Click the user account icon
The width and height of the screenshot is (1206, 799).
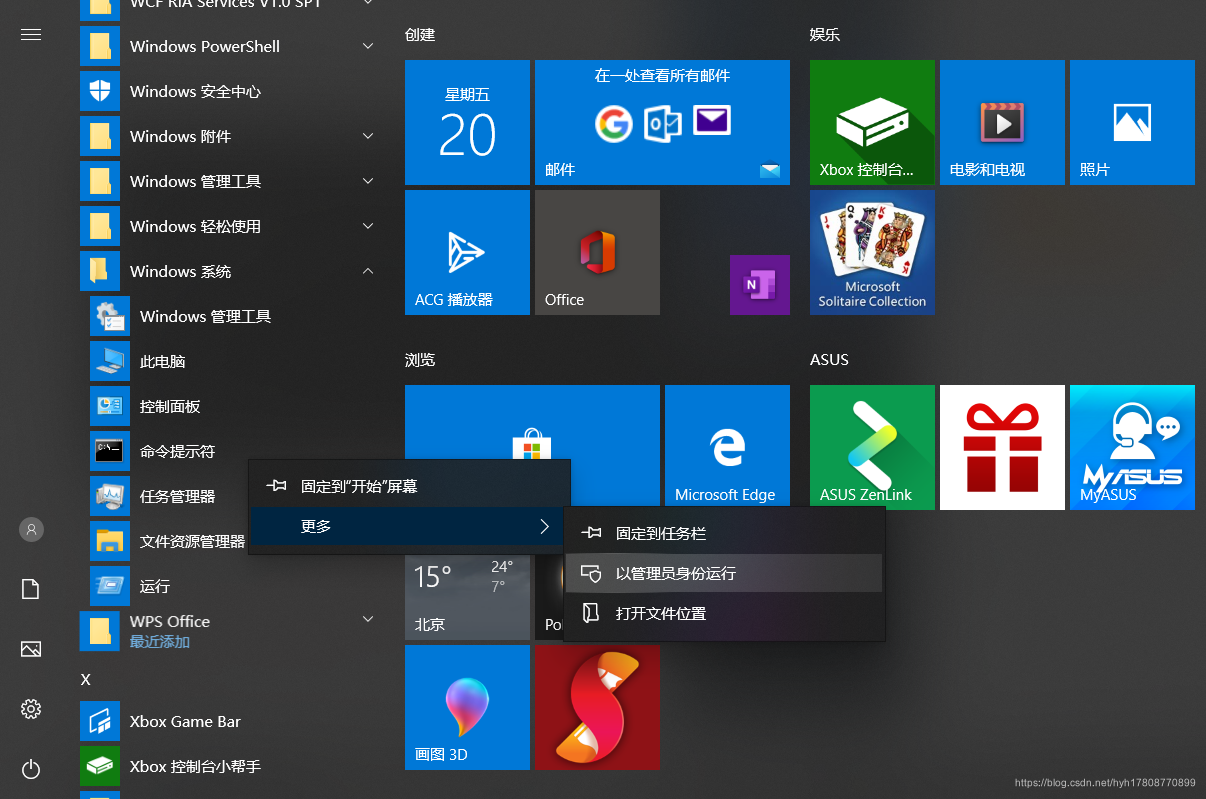coord(31,530)
